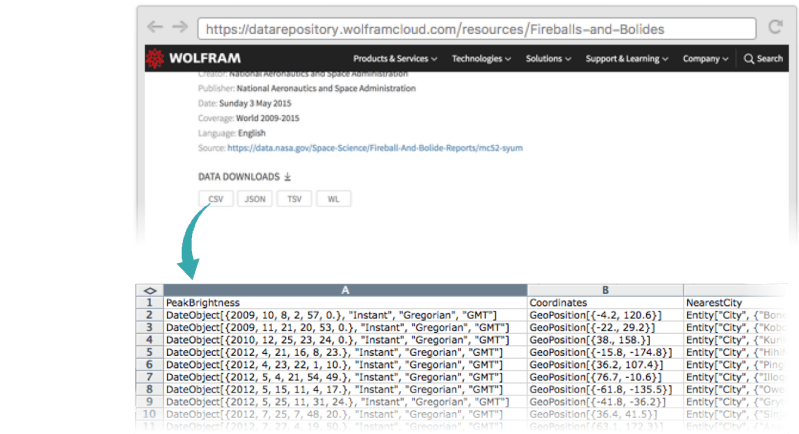
Task: Select column A header
Action: click(345, 290)
